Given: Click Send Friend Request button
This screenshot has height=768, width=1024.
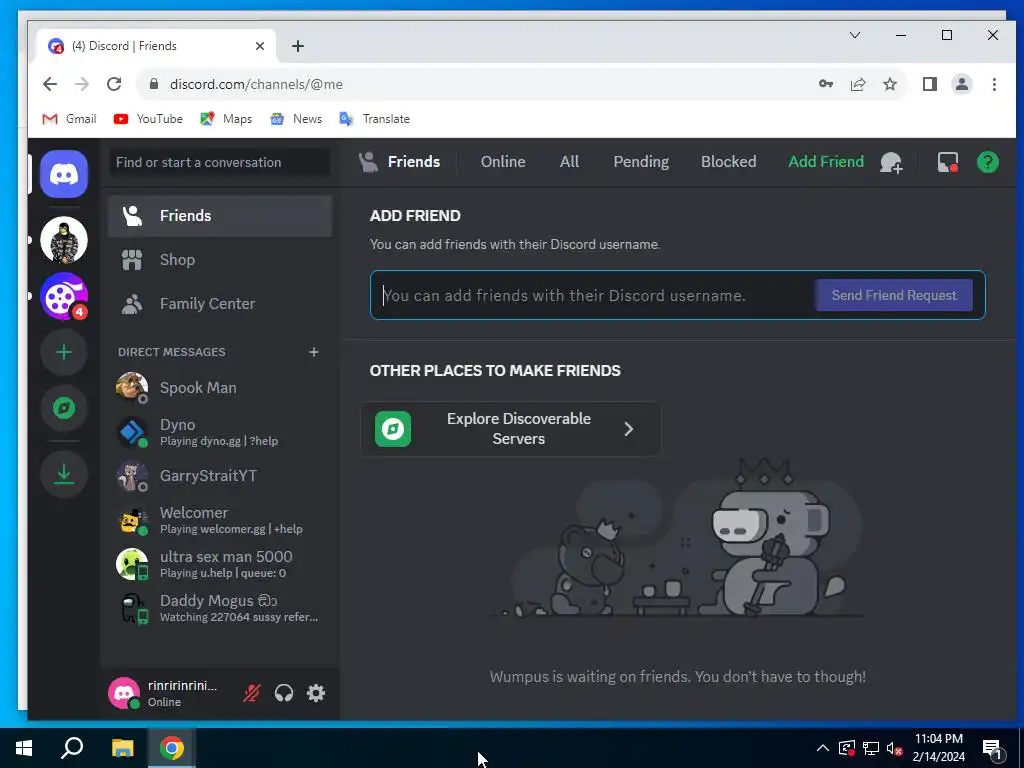Looking at the screenshot, I should [894, 295].
